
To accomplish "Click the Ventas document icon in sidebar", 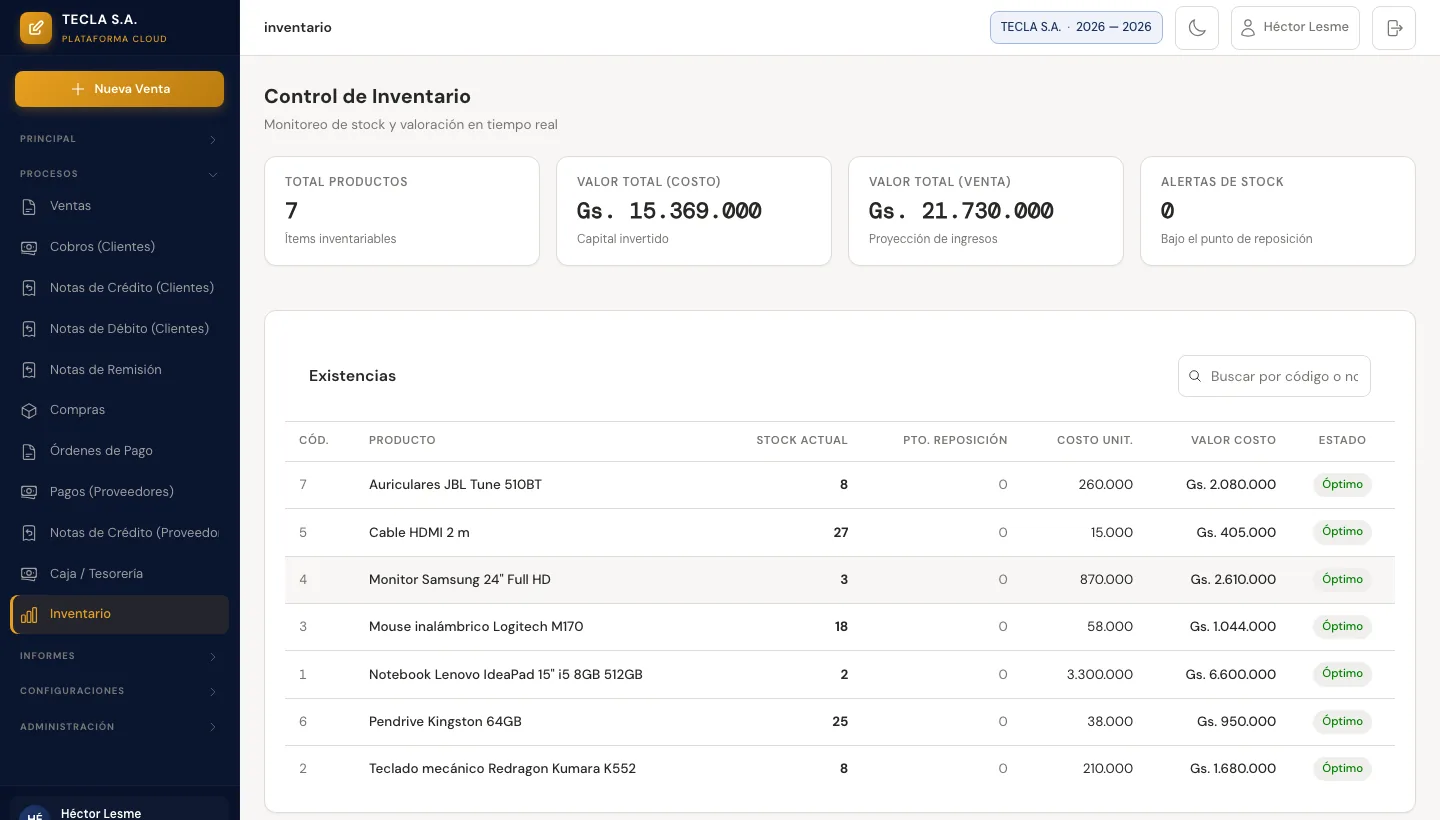I will coord(30,206).
